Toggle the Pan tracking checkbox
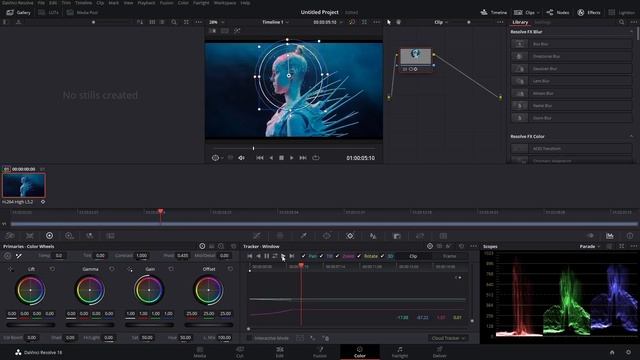Image resolution: width=640 pixels, height=360 pixels. (303, 256)
